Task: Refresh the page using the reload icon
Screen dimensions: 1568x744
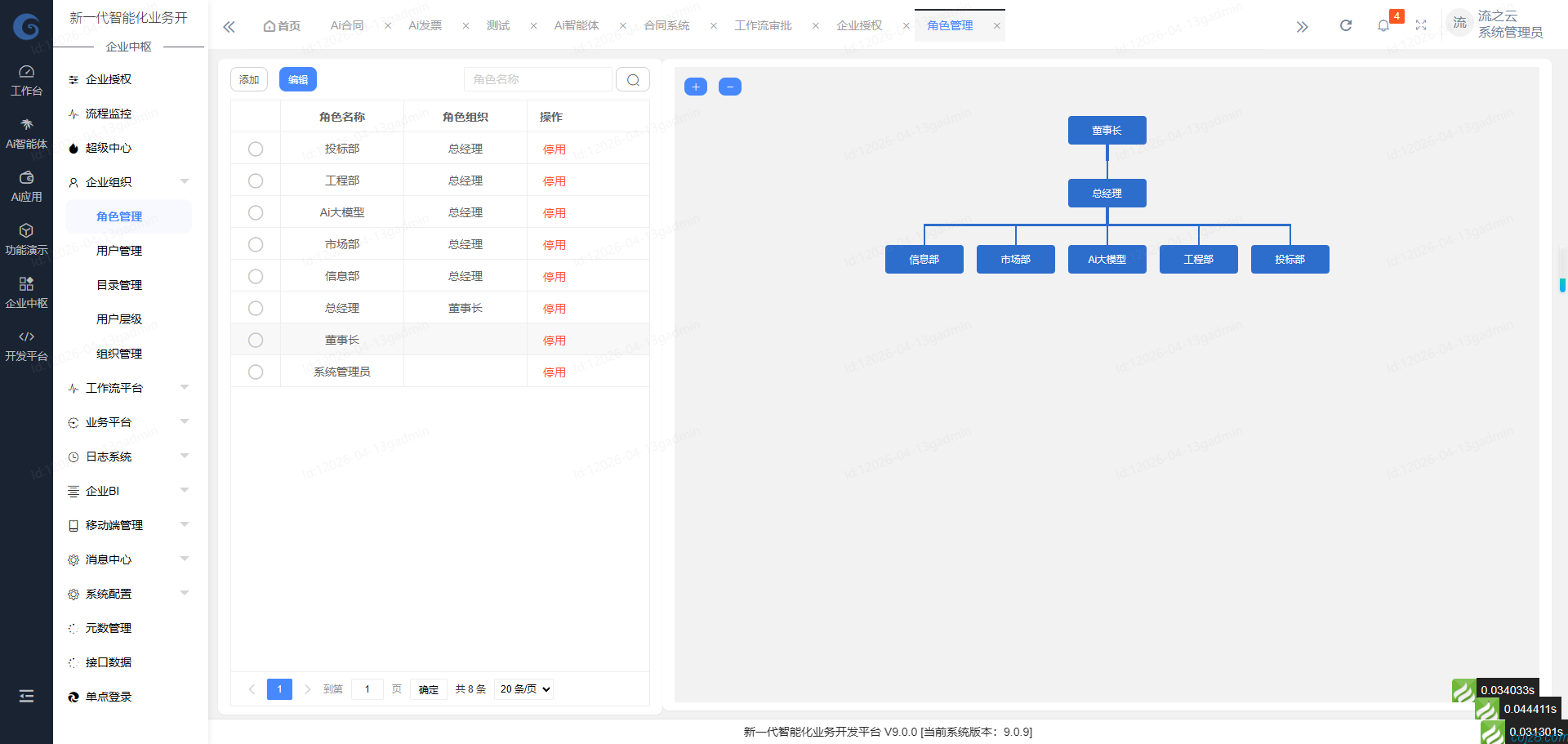Action: click(x=1346, y=25)
